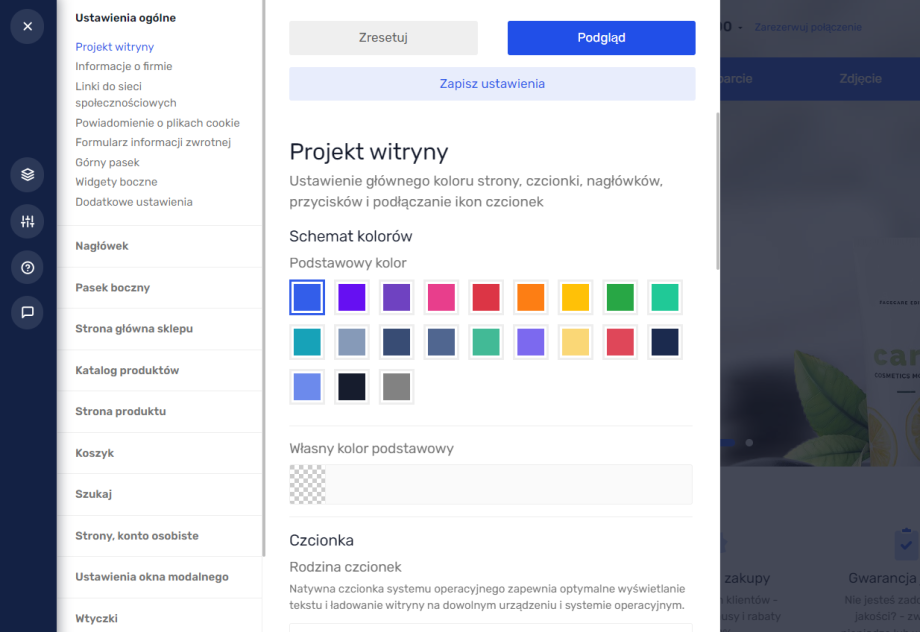Close the settings panel with X icon
Screen dimensions: 920x632
pyautogui.click(x=27, y=26)
